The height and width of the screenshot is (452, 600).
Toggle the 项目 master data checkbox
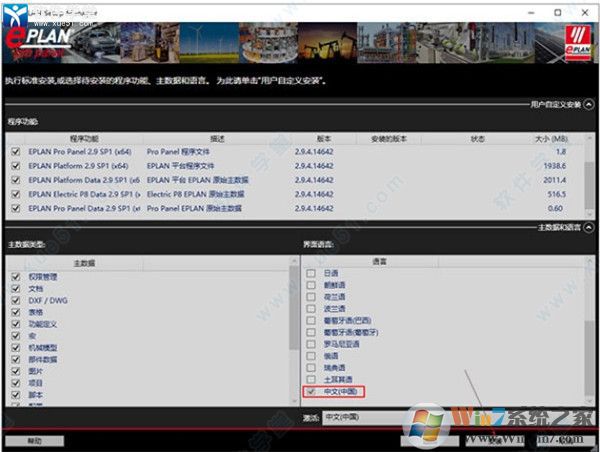[x=16, y=383]
